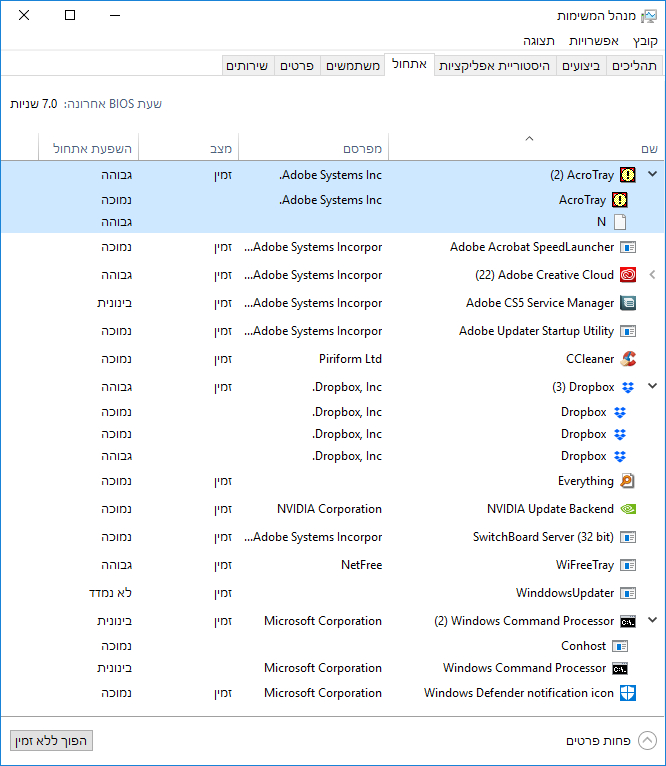
Task: Click the הפוך ללא זמין button
Action: (x=51, y=741)
